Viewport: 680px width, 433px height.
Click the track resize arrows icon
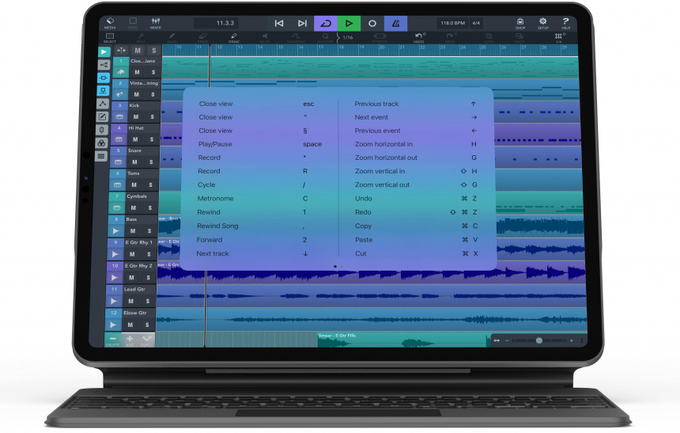121,51
